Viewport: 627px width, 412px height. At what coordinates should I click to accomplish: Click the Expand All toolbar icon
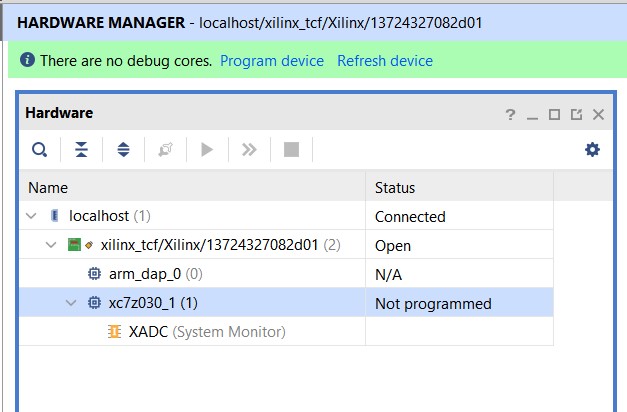click(123, 150)
